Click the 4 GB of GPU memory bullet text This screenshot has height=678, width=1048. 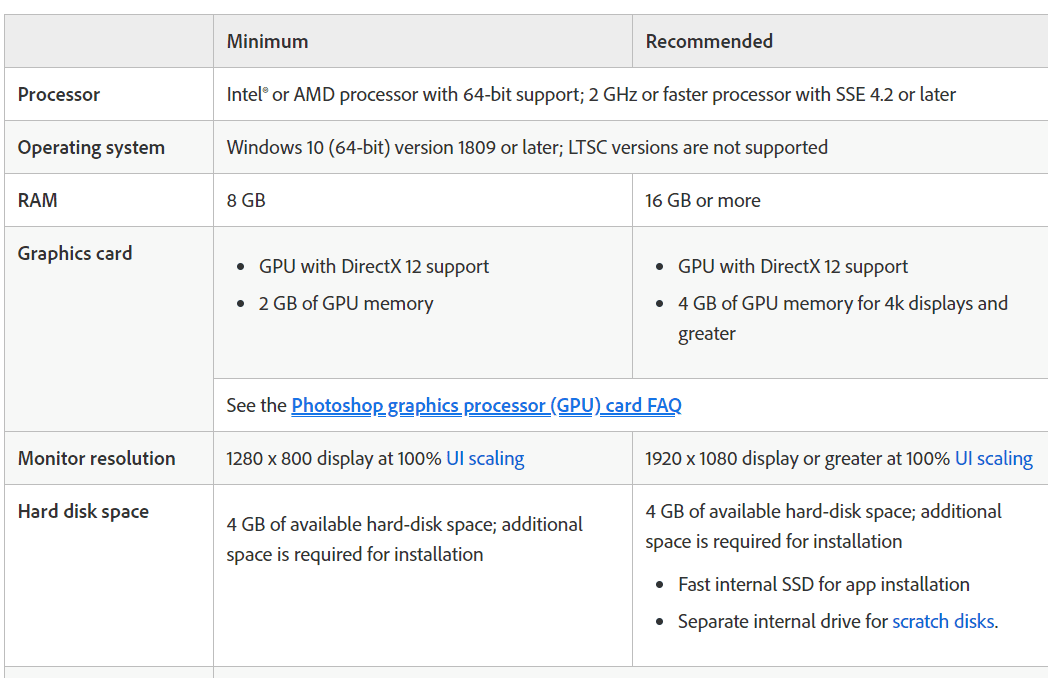point(842,303)
